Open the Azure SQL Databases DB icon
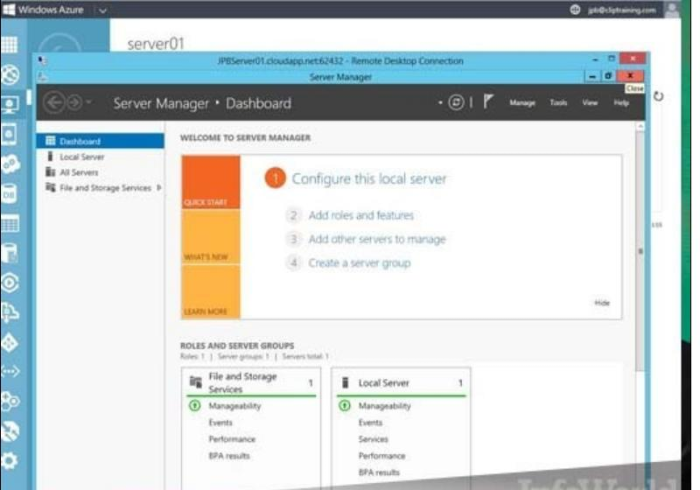The width and height of the screenshot is (700, 490). [9, 194]
